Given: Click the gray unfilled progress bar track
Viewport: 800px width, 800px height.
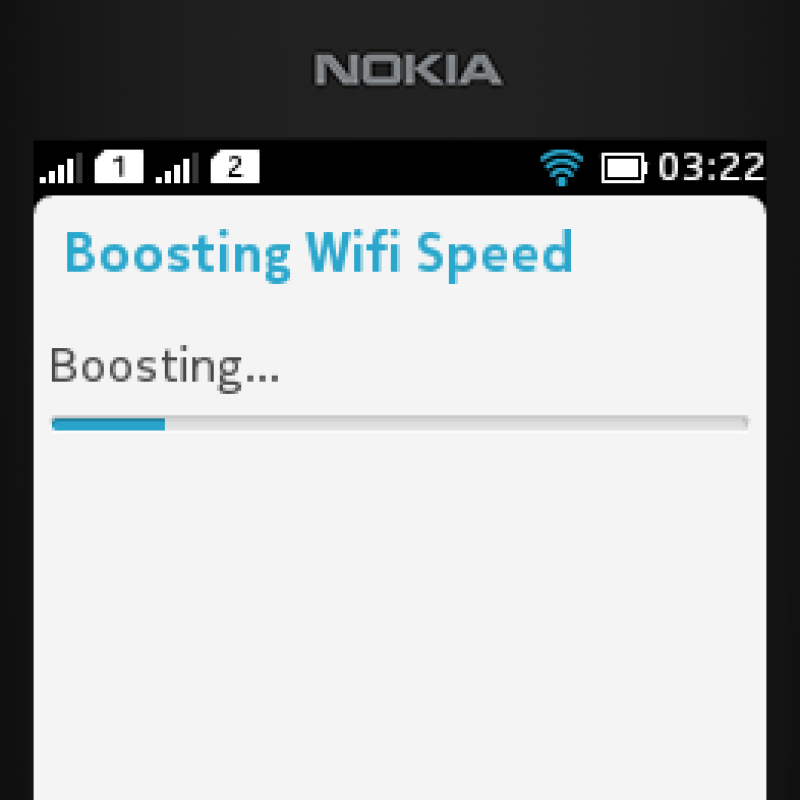Looking at the screenshot, I should (x=456, y=423).
